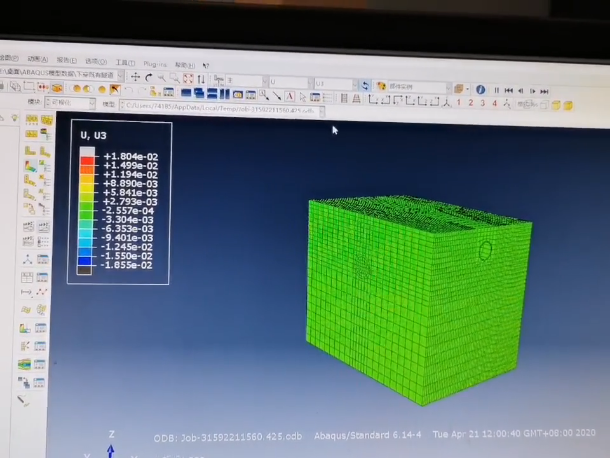The height and width of the screenshot is (458, 610).
Task: Open the 报告(E) menu
Action: point(67,60)
